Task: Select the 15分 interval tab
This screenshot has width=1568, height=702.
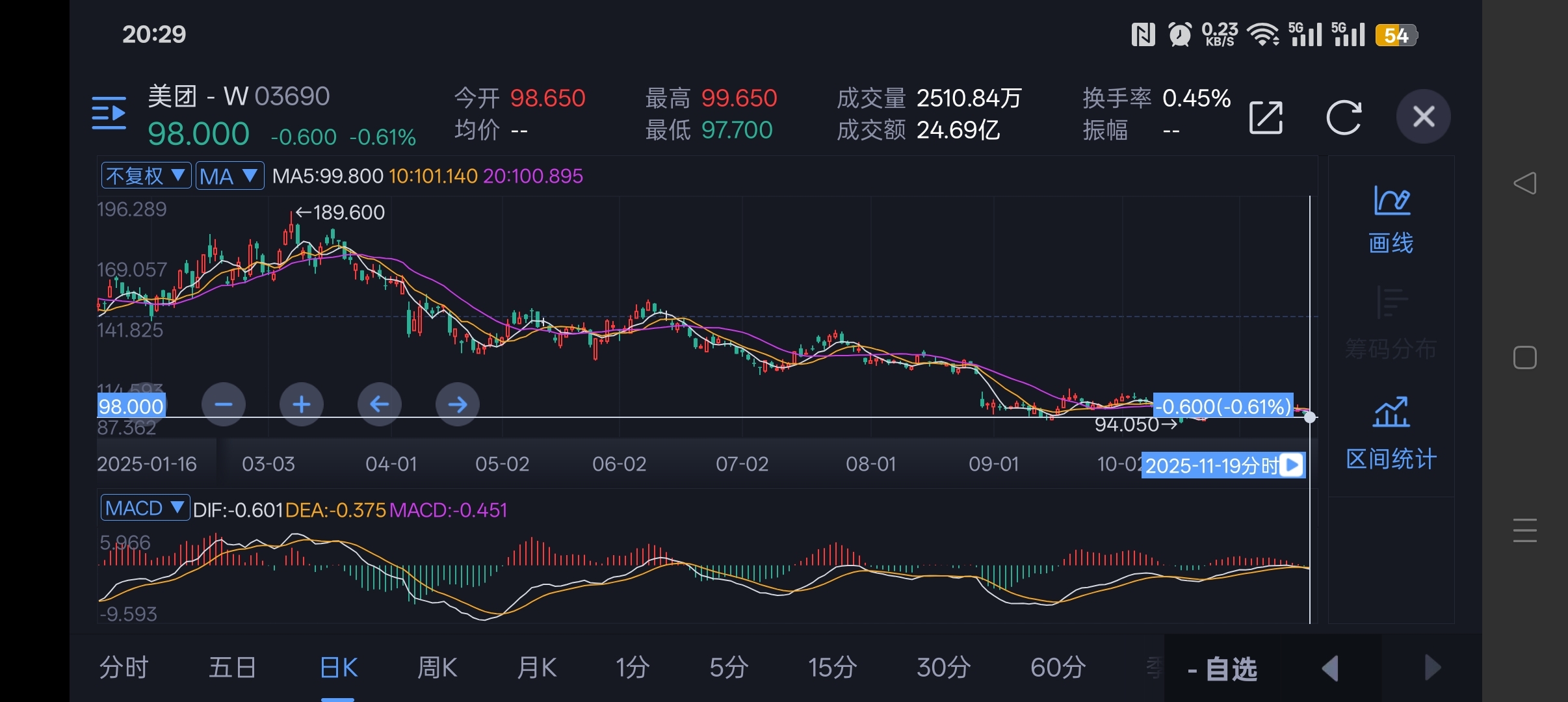Action: [x=832, y=668]
